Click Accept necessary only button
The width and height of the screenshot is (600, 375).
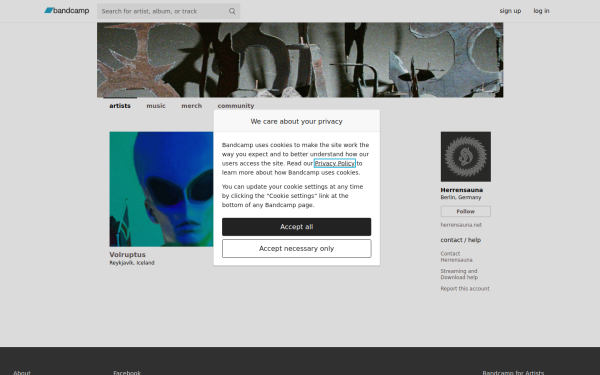(297, 249)
